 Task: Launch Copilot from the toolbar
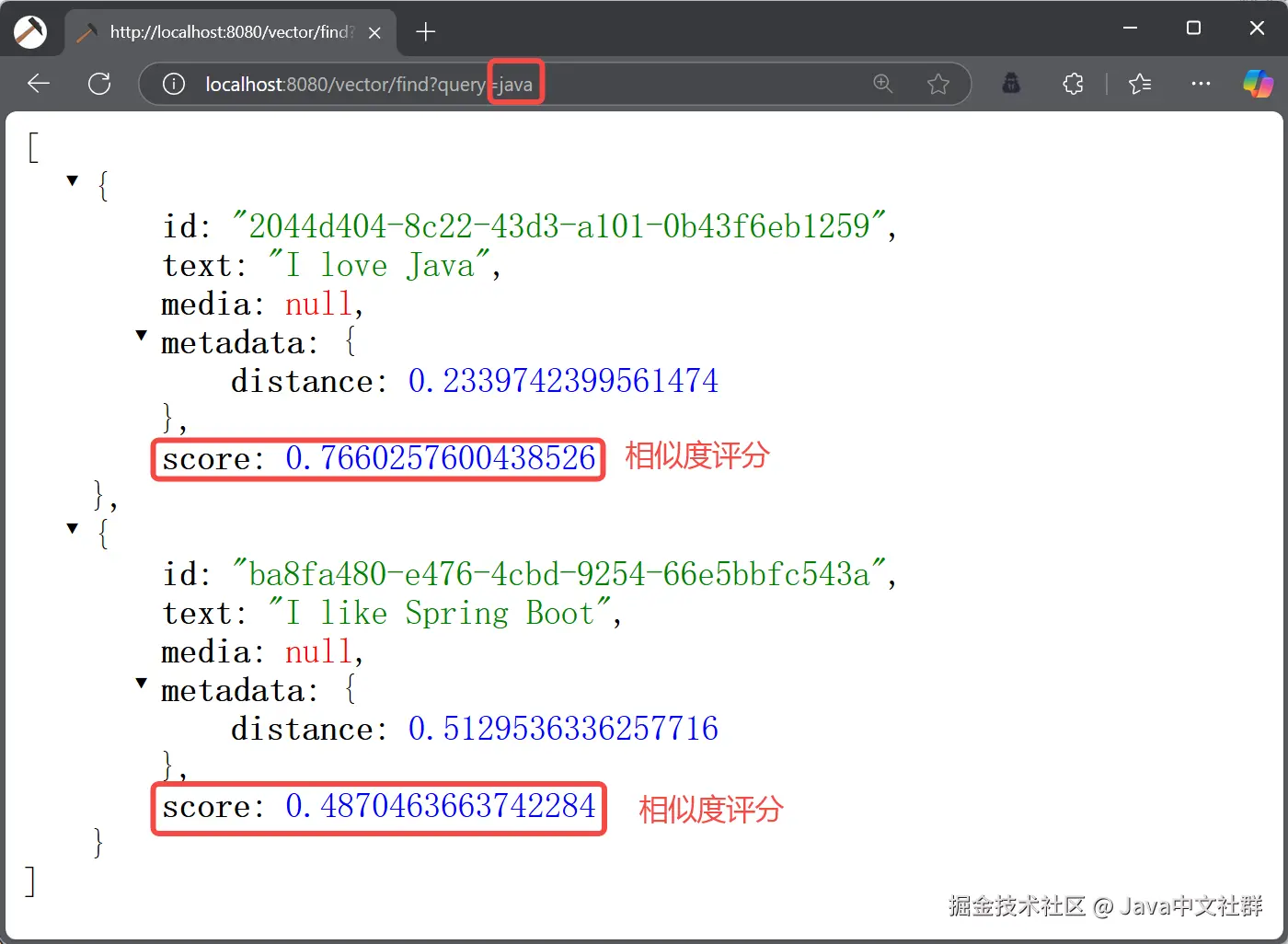tap(1258, 84)
